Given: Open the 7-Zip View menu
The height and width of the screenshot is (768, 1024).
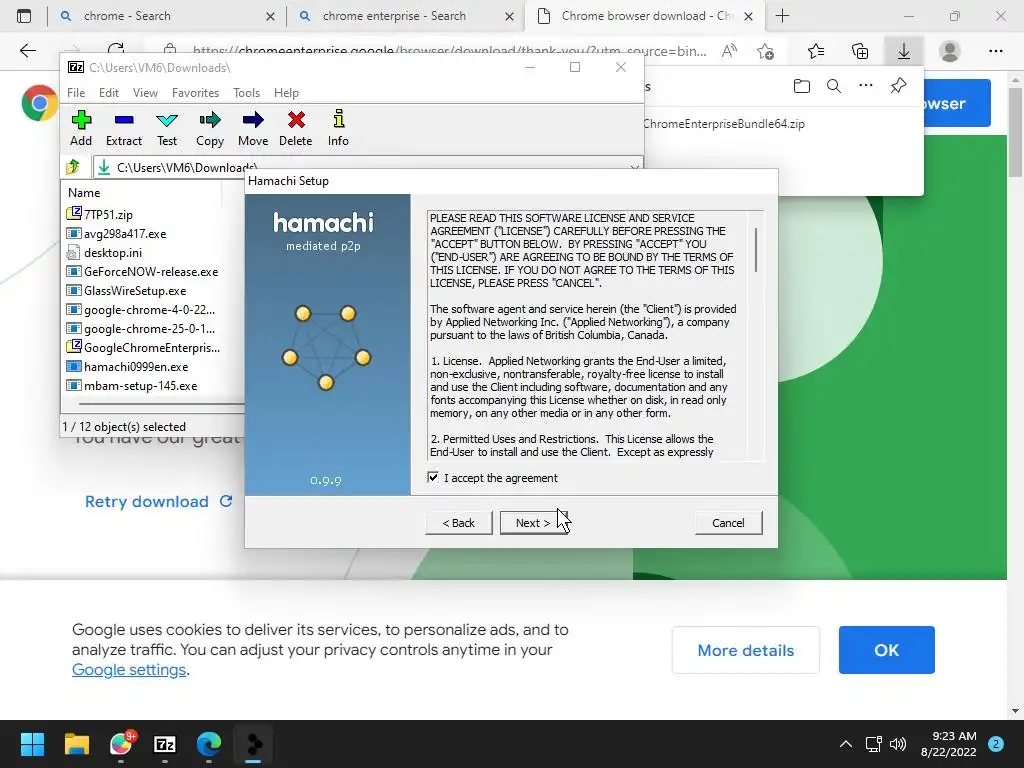Looking at the screenshot, I should [145, 93].
